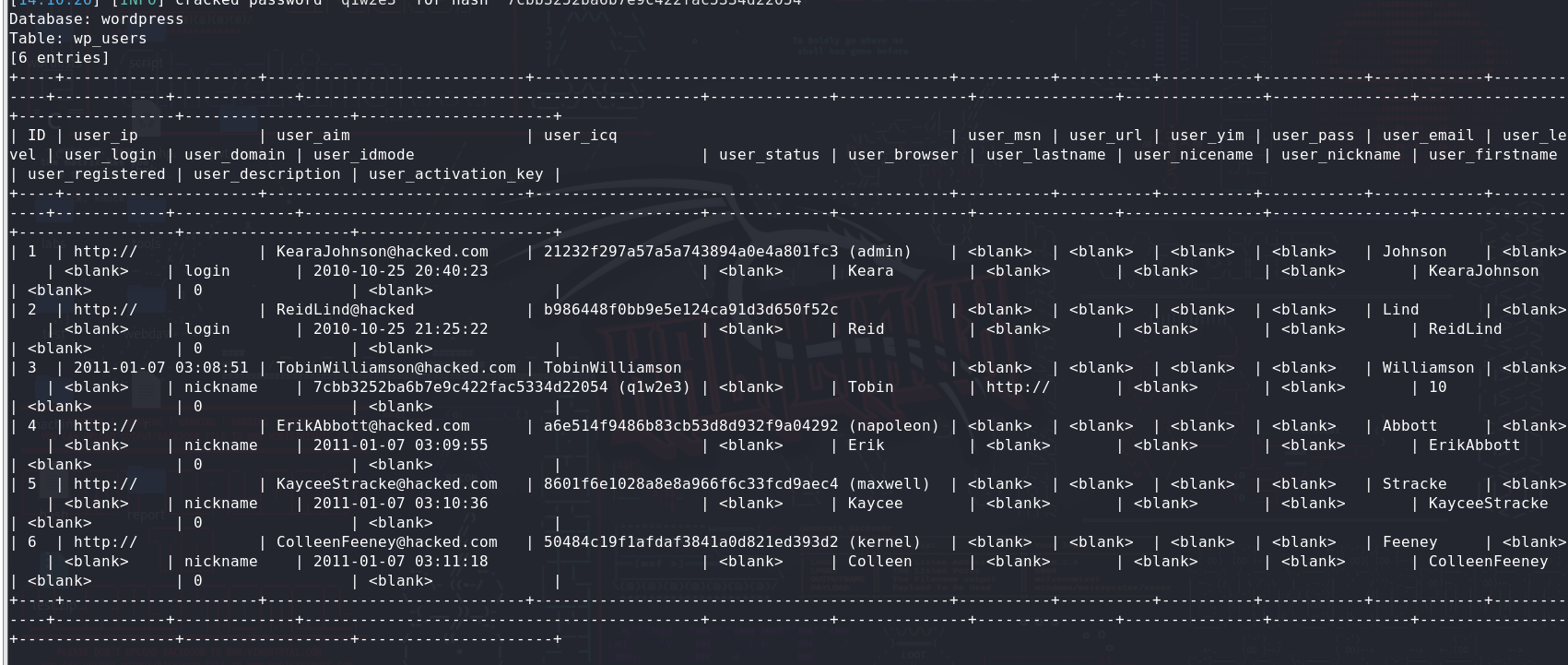Click the hash cracked as (napoleon)

(690, 426)
